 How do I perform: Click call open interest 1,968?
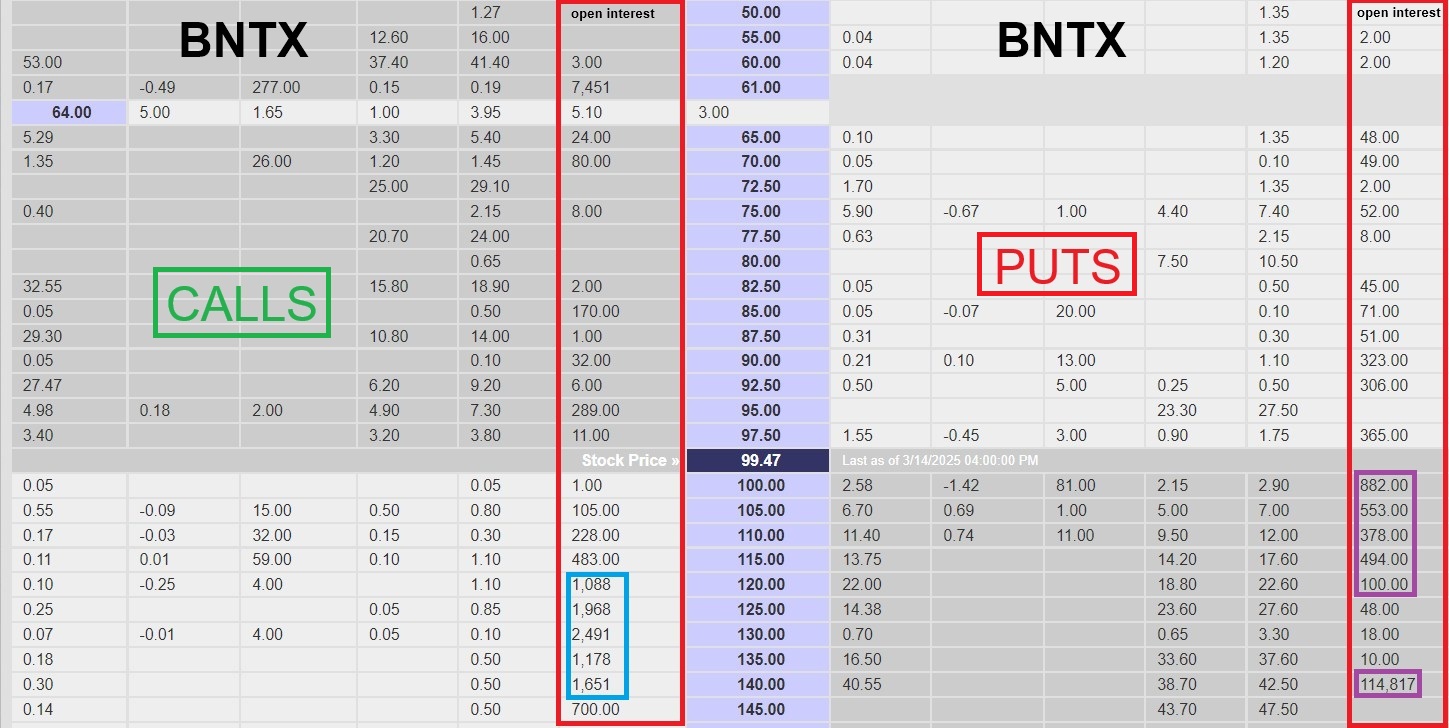591,609
